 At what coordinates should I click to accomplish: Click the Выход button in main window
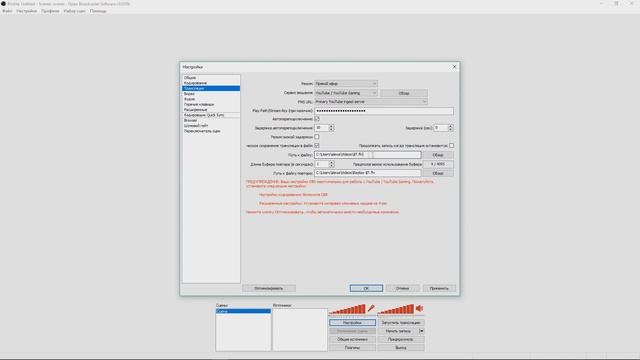pyautogui.click(x=401, y=348)
